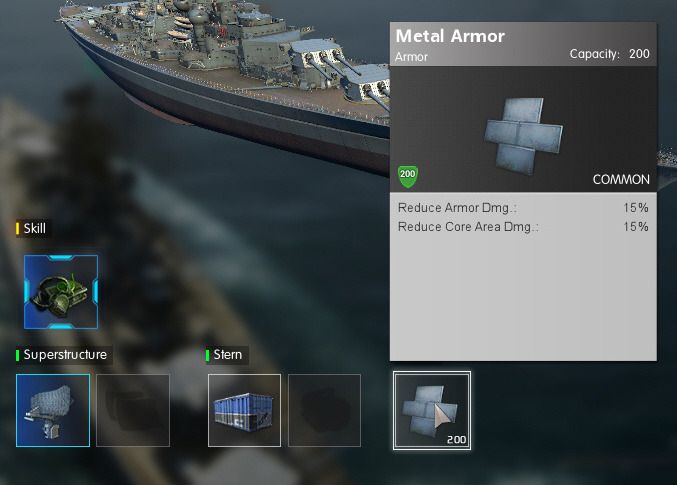The image size is (677, 485).
Task: Click the empty description area of tooltip
Action: (x=523, y=298)
